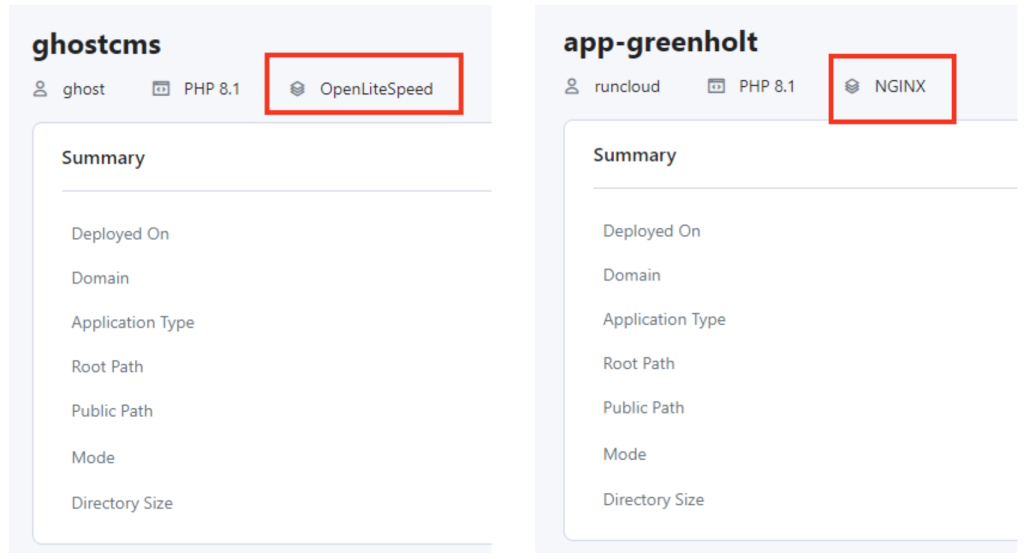This screenshot has height=559, width=1024.
Task: Click the runcloud system user name
Action: coord(627,86)
